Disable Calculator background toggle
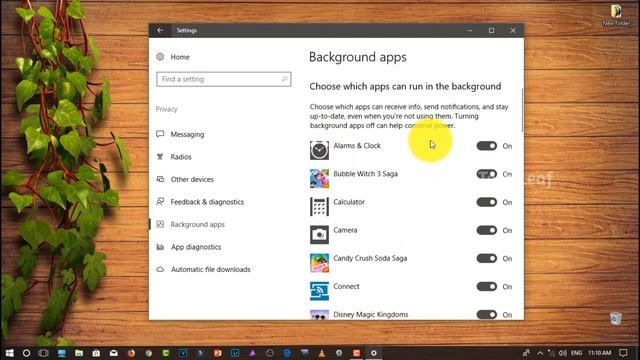This screenshot has width=640, height=360. [487, 202]
